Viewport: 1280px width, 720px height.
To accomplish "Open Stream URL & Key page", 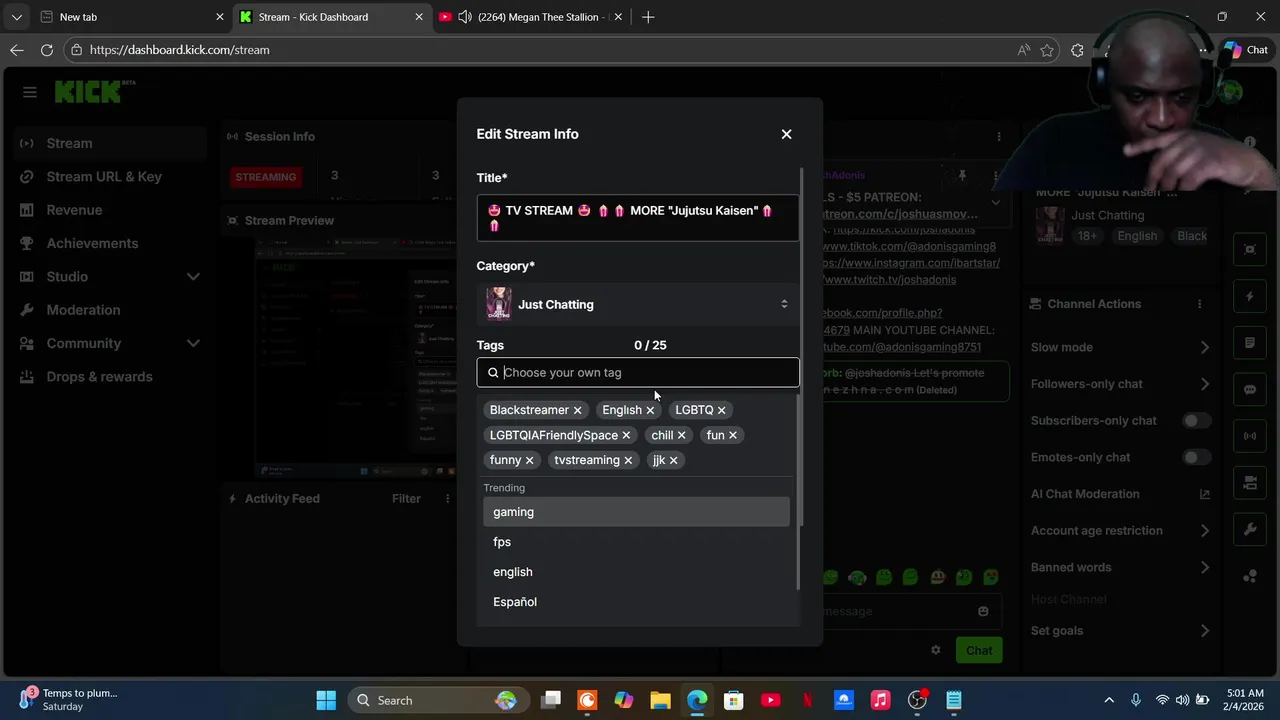I will [110, 177].
